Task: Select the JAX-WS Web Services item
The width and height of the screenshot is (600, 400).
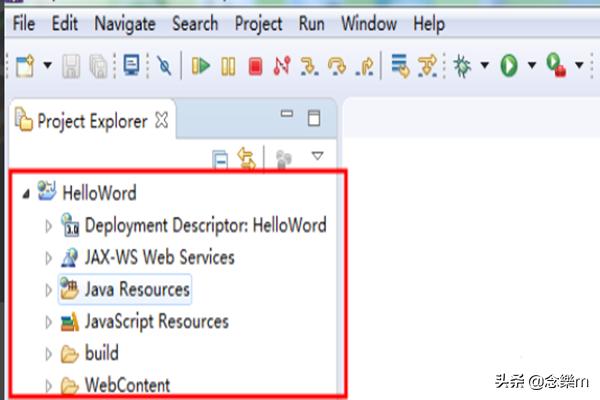Action: click(159, 257)
